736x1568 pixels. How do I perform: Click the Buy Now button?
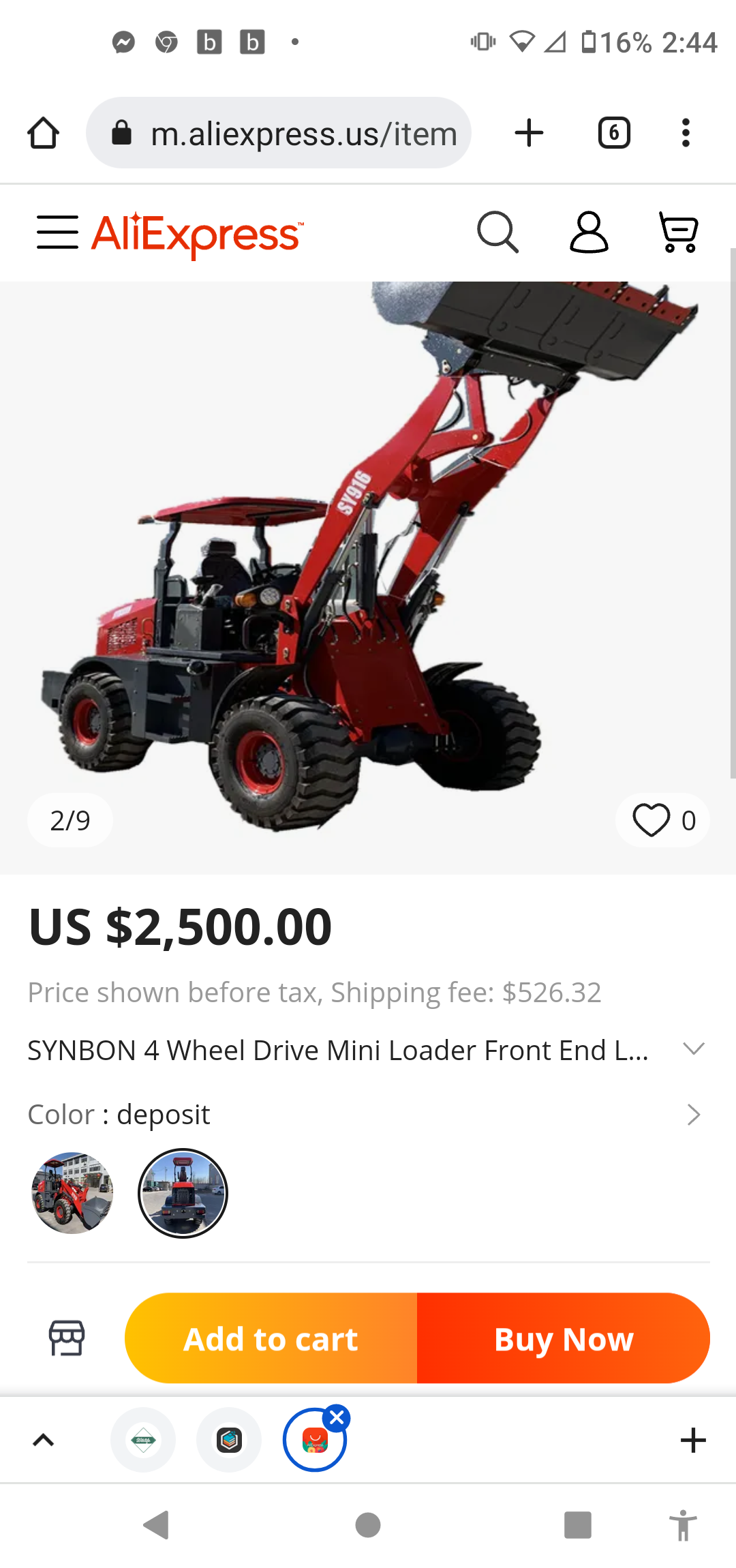pyautogui.click(x=564, y=1338)
